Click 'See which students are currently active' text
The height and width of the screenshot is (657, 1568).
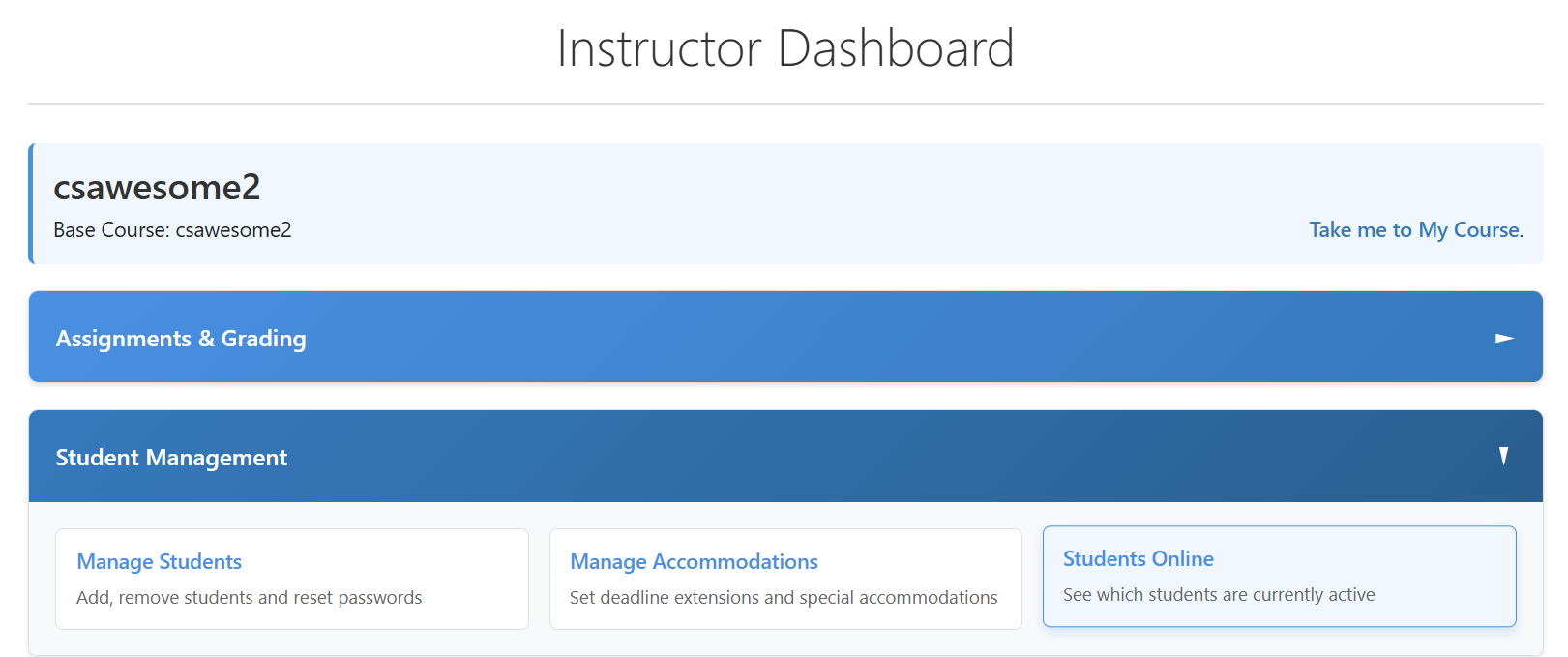point(1219,595)
